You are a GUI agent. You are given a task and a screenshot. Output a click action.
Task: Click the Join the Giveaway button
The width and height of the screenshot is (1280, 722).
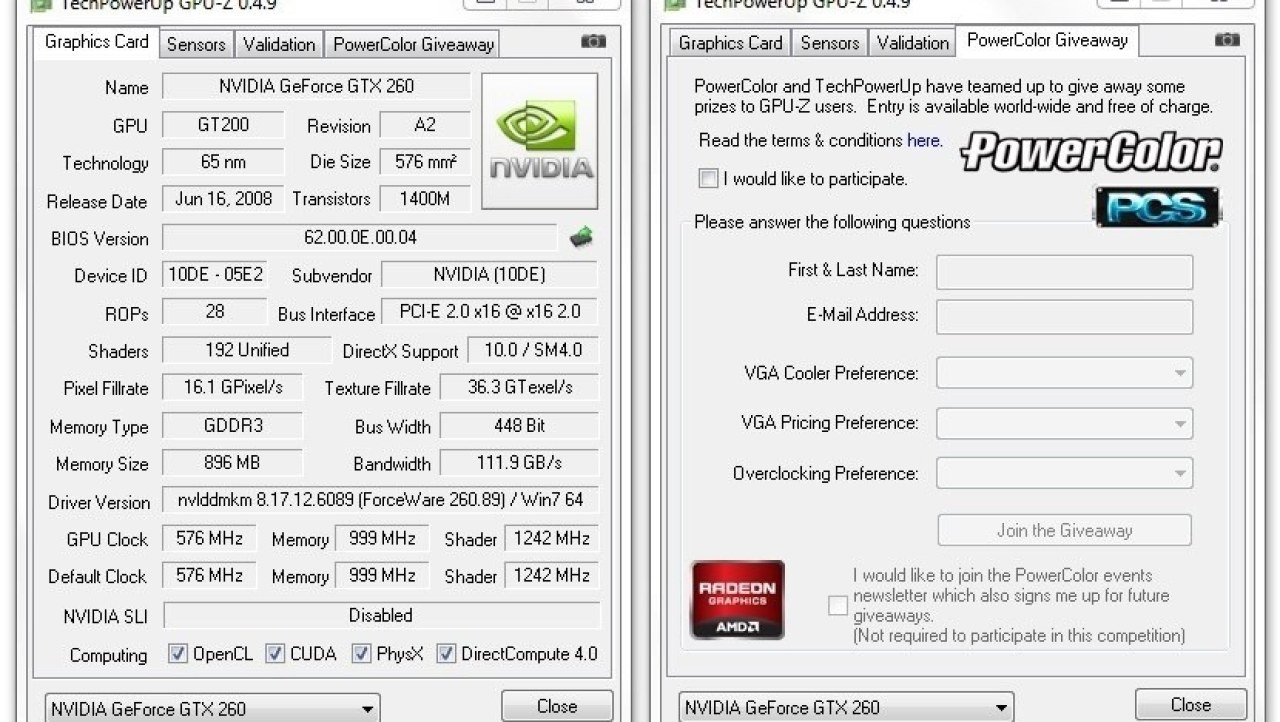coord(1064,530)
